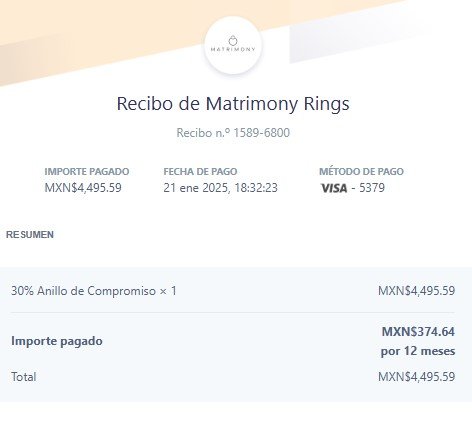
Task: Click the MXN$4,495.59 amount under Importe Pagado
Action: pyautogui.click(x=83, y=188)
